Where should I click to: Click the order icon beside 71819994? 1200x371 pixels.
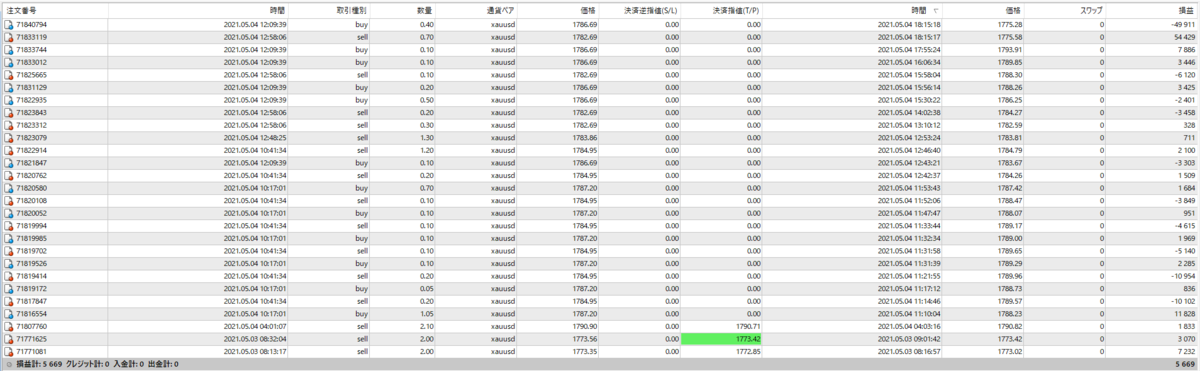9,226
